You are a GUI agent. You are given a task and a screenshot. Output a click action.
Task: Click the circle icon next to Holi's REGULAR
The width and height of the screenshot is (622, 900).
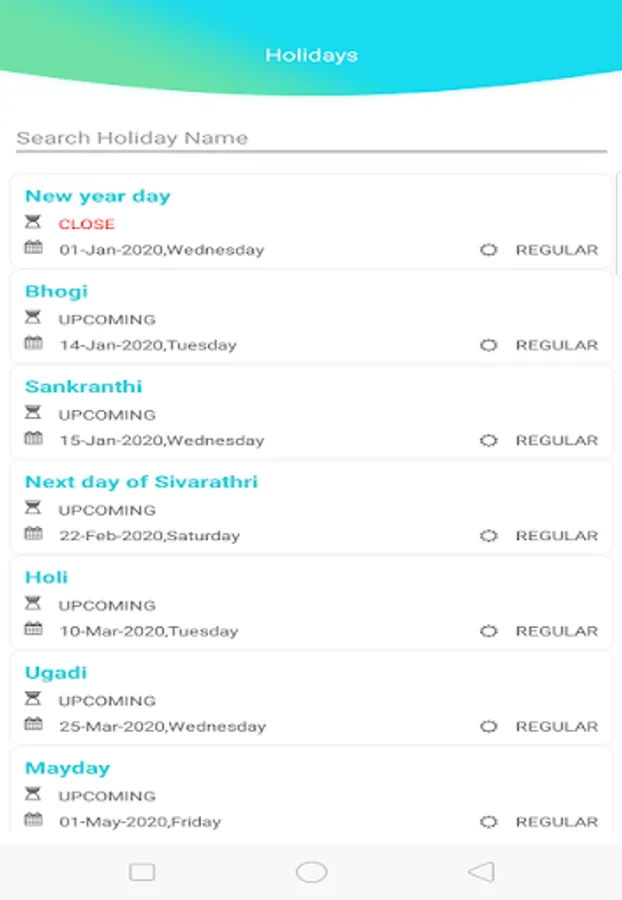(488, 631)
